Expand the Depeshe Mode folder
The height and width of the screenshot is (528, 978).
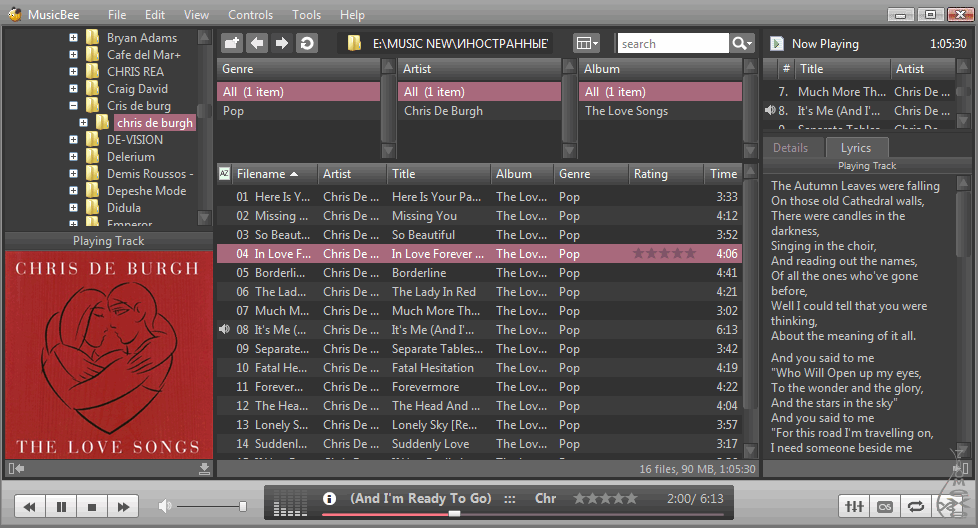pos(74,191)
